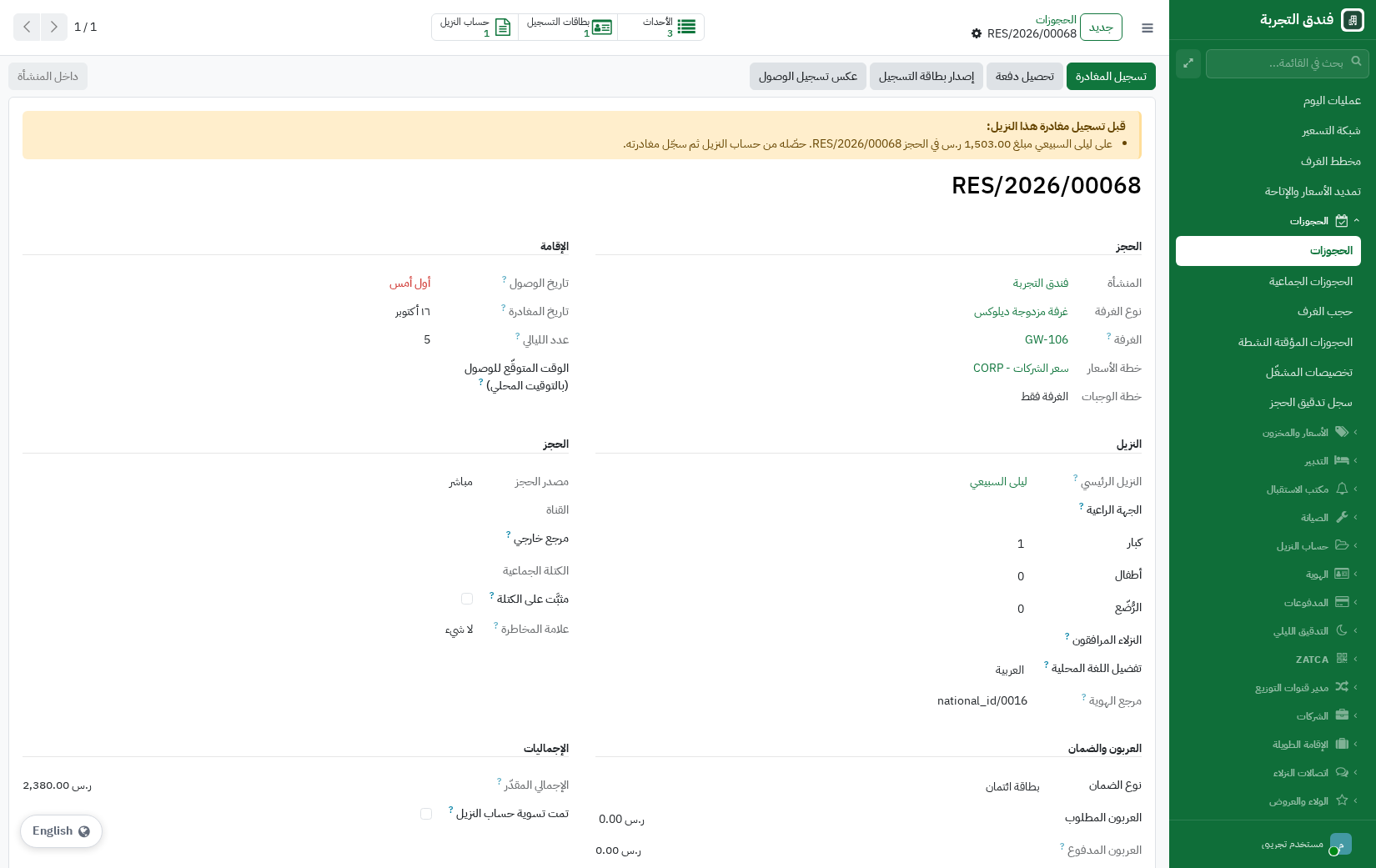
Task: Click the globe icon on English button
Action: point(84,831)
